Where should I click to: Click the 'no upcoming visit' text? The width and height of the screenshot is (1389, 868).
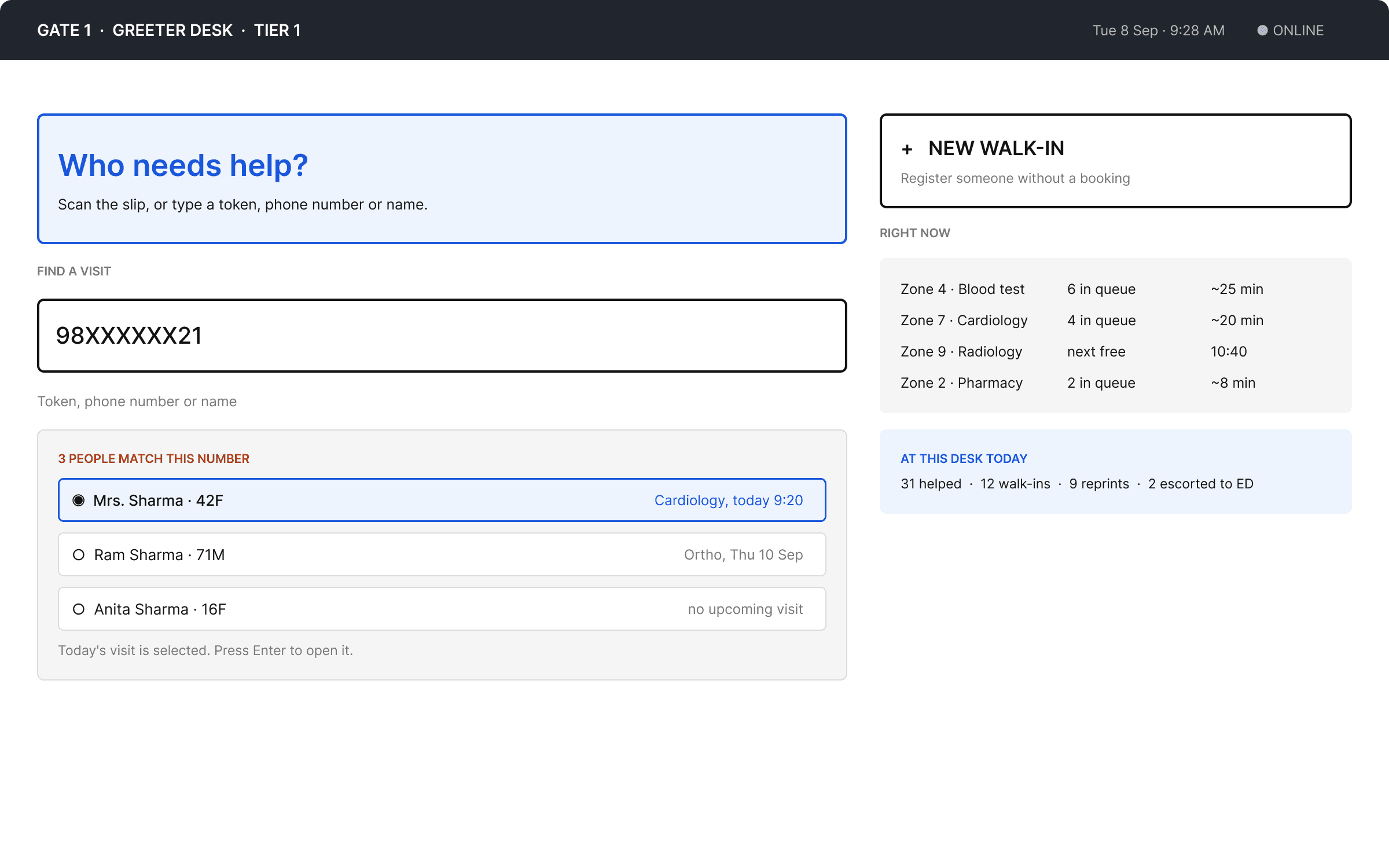click(x=745, y=609)
